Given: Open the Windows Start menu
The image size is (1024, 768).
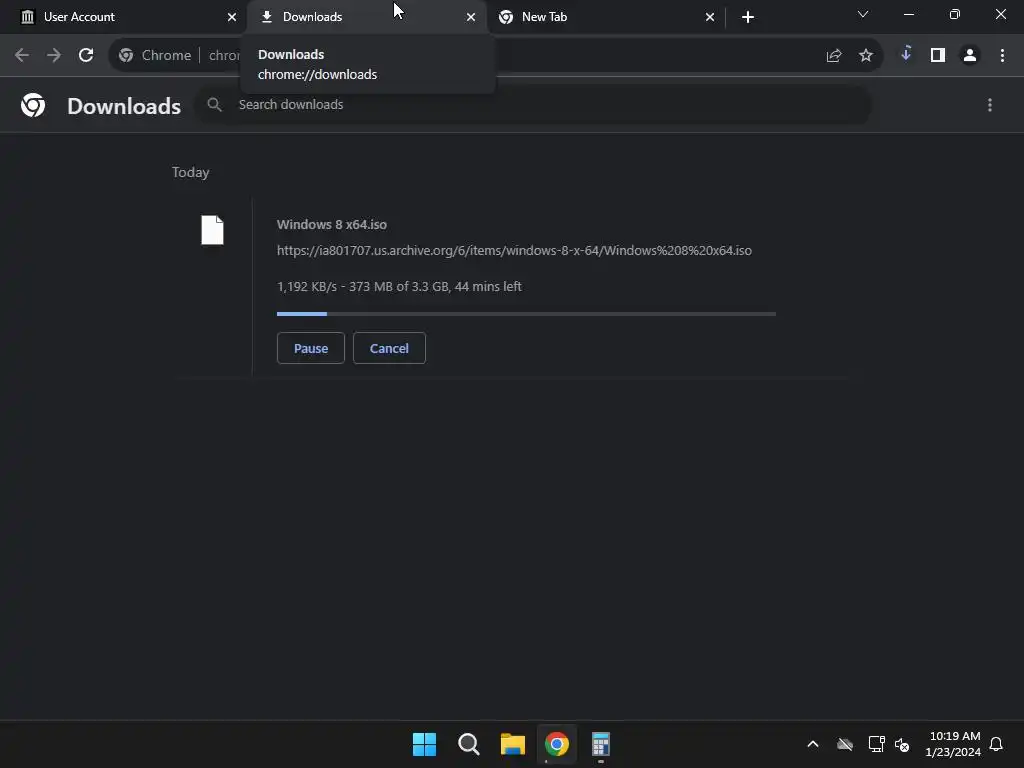Looking at the screenshot, I should (424, 744).
